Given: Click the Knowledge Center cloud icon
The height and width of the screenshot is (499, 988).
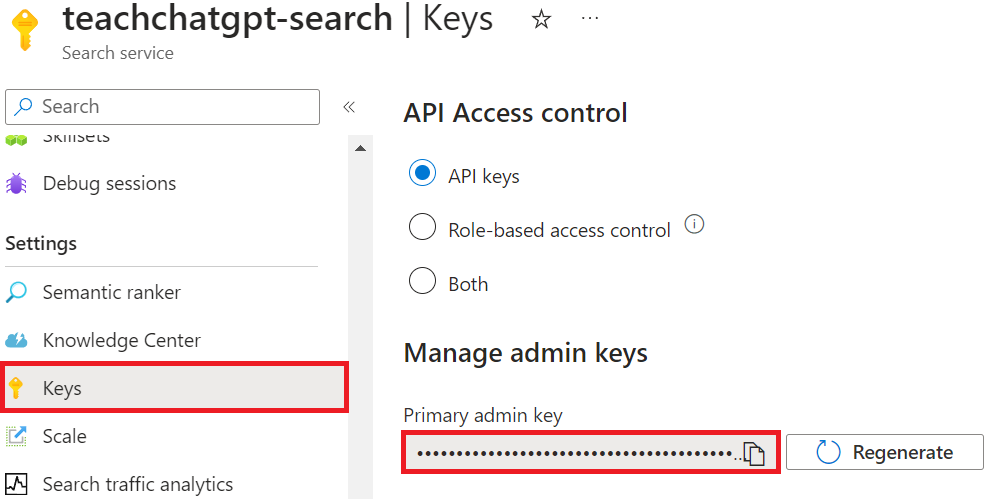Looking at the screenshot, I should click(17, 341).
